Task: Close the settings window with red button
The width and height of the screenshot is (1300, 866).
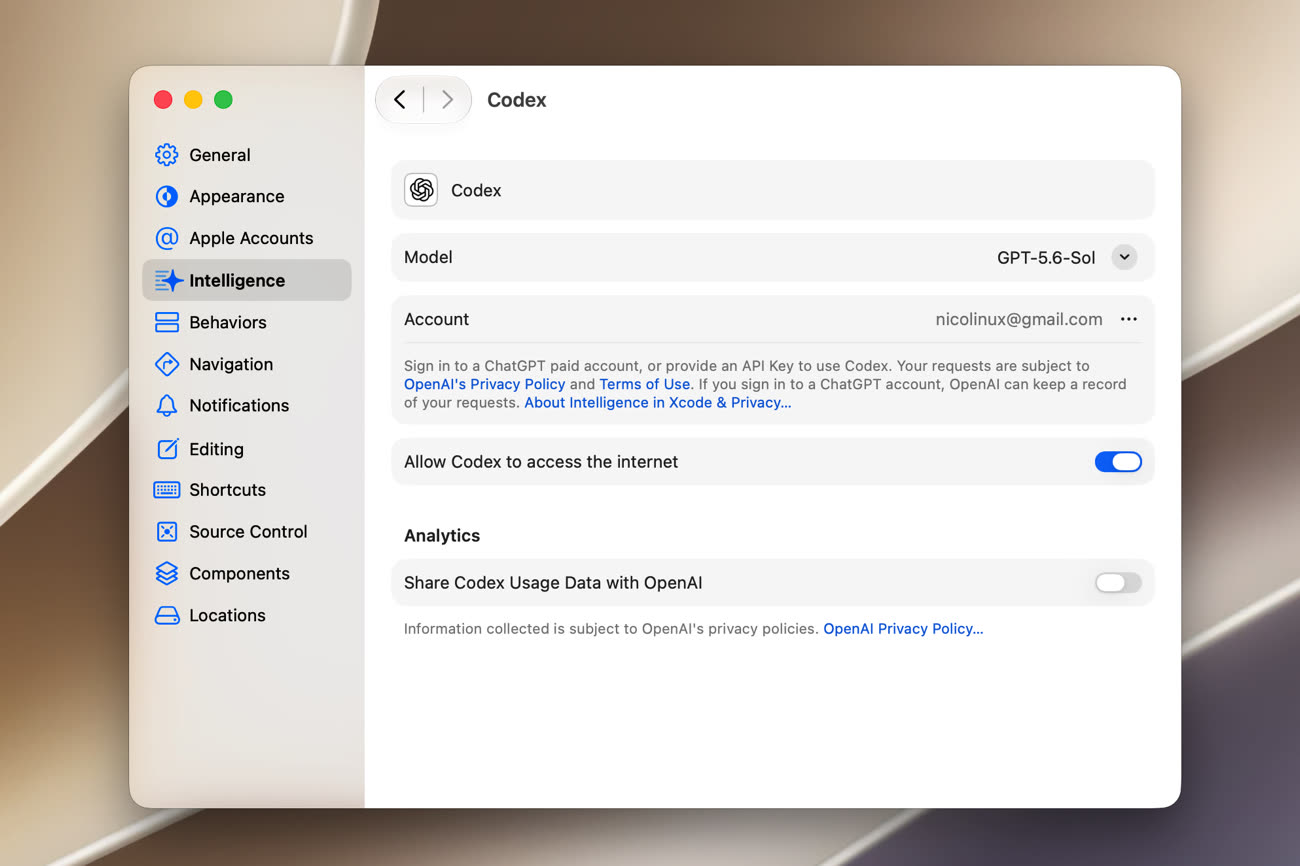Action: [x=163, y=99]
